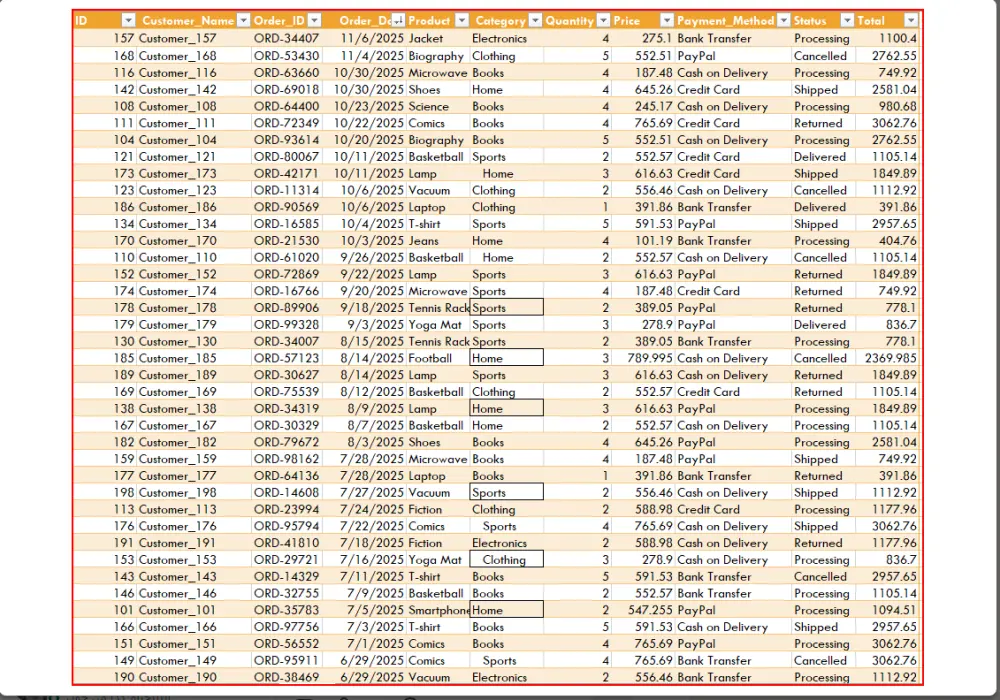
Task: Select order cell ORD-95794
Action: [286, 526]
